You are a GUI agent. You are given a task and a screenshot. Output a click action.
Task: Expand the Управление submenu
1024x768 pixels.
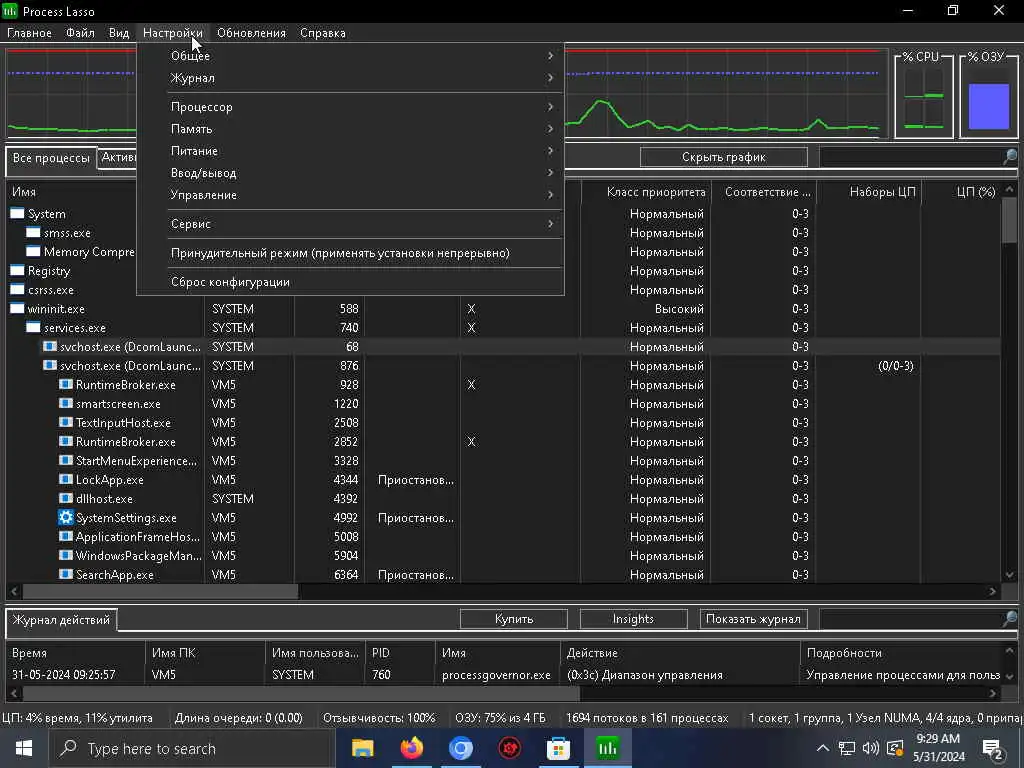[350, 195]
